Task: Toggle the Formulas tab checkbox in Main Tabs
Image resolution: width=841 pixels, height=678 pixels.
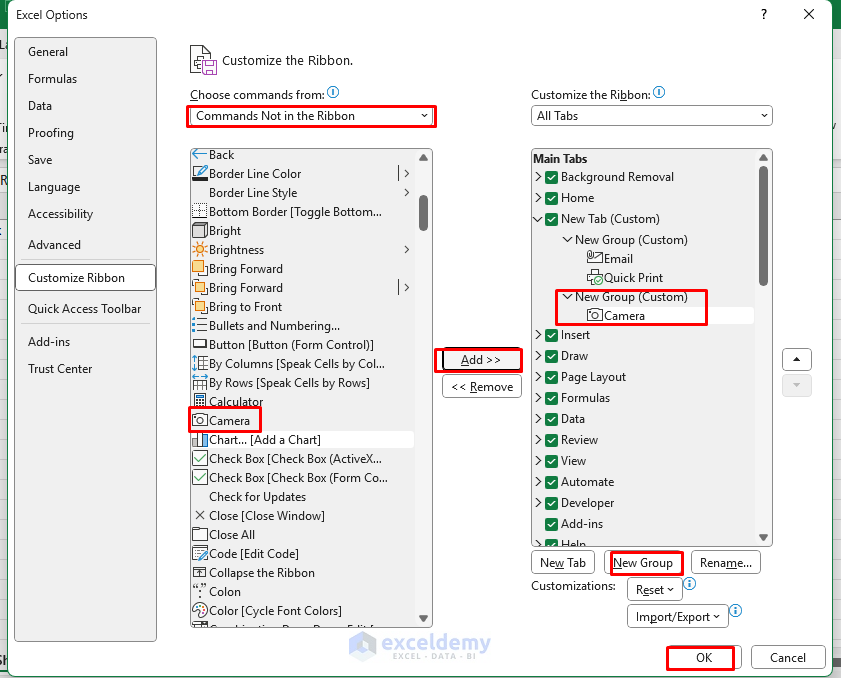Action: click(551, 398)
